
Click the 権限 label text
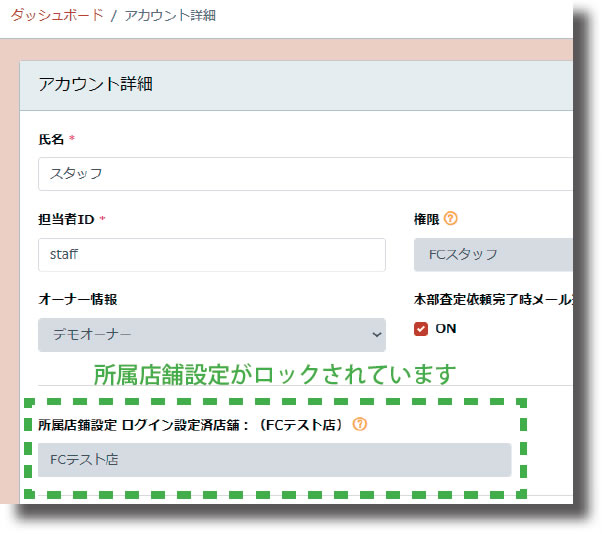[x=426, y=218]
